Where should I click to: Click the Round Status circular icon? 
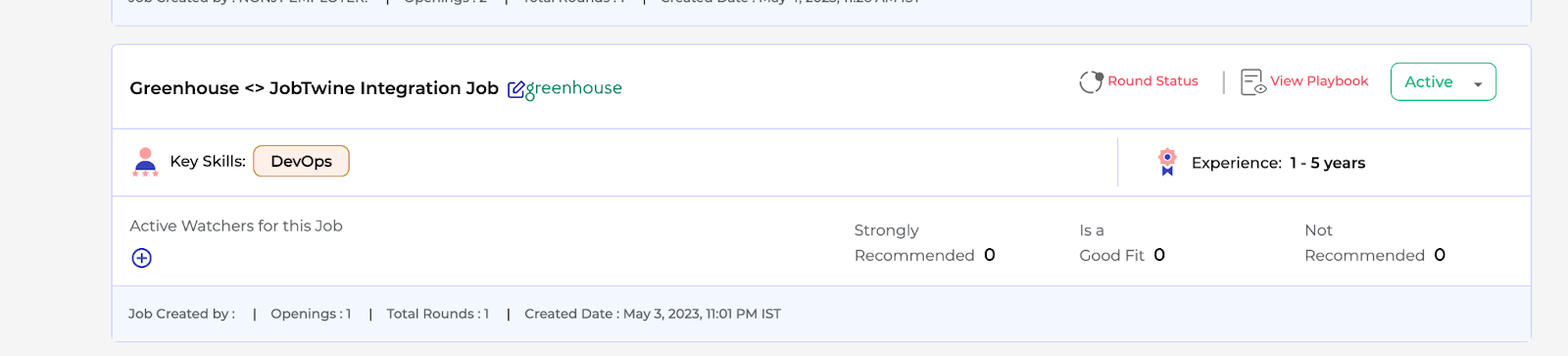(1091, 81)
